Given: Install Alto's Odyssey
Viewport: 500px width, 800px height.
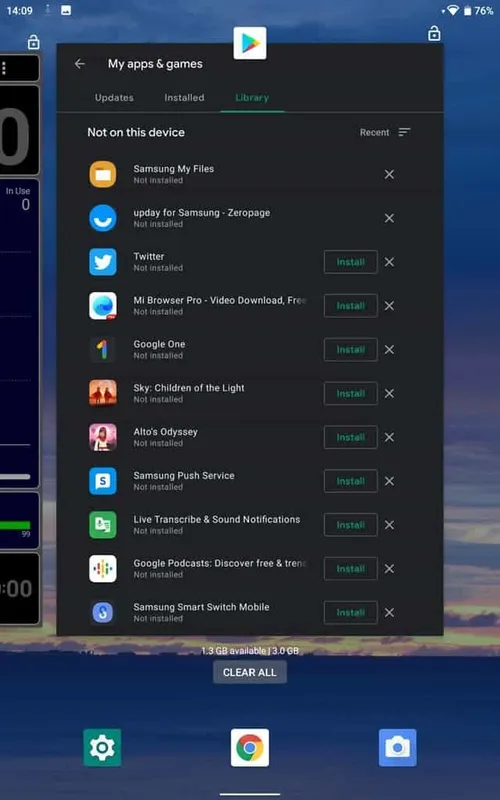Looking at the screenshot, I should click(351, 437).
